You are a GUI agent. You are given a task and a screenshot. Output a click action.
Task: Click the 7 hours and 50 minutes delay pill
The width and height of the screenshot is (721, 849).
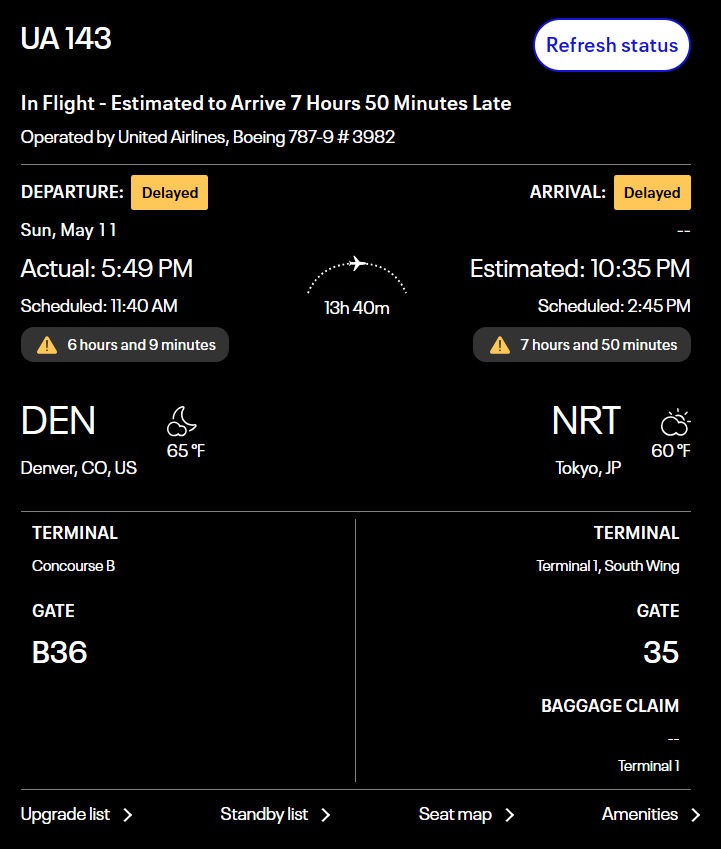(582, 345)
